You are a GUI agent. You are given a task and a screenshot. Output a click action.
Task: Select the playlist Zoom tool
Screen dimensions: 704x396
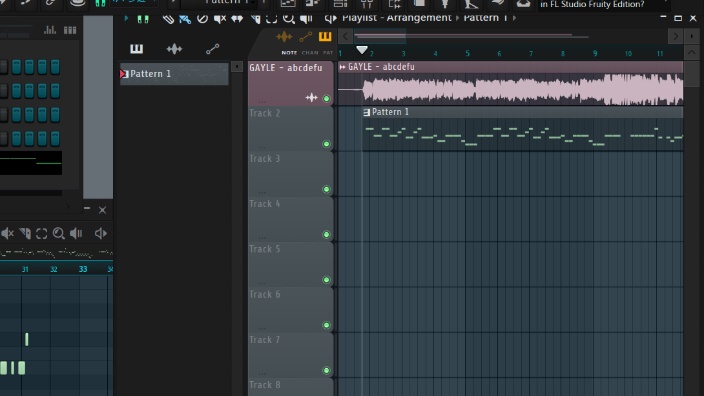coord(289,19)
